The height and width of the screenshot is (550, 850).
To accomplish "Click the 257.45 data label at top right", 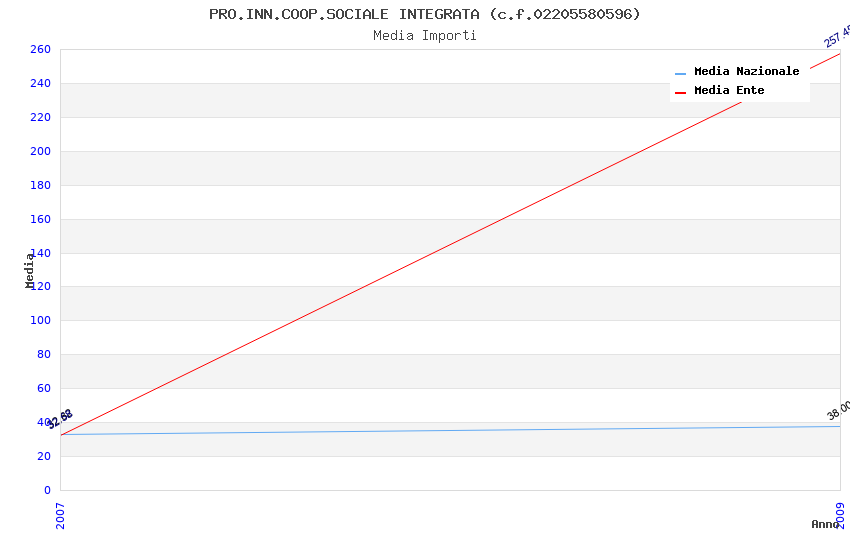I will [837, 36].
